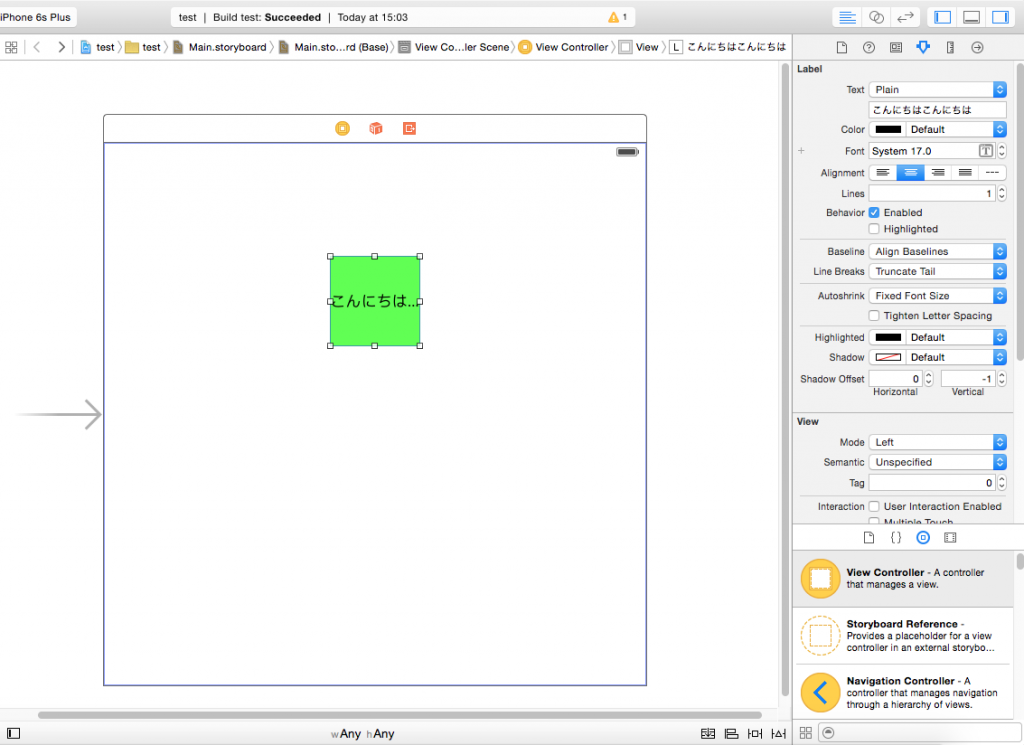Image resolution: width=1024 pixels, height=745 pixels.
Task: Open the Pin constraints menu
Action: click(756, 733)
